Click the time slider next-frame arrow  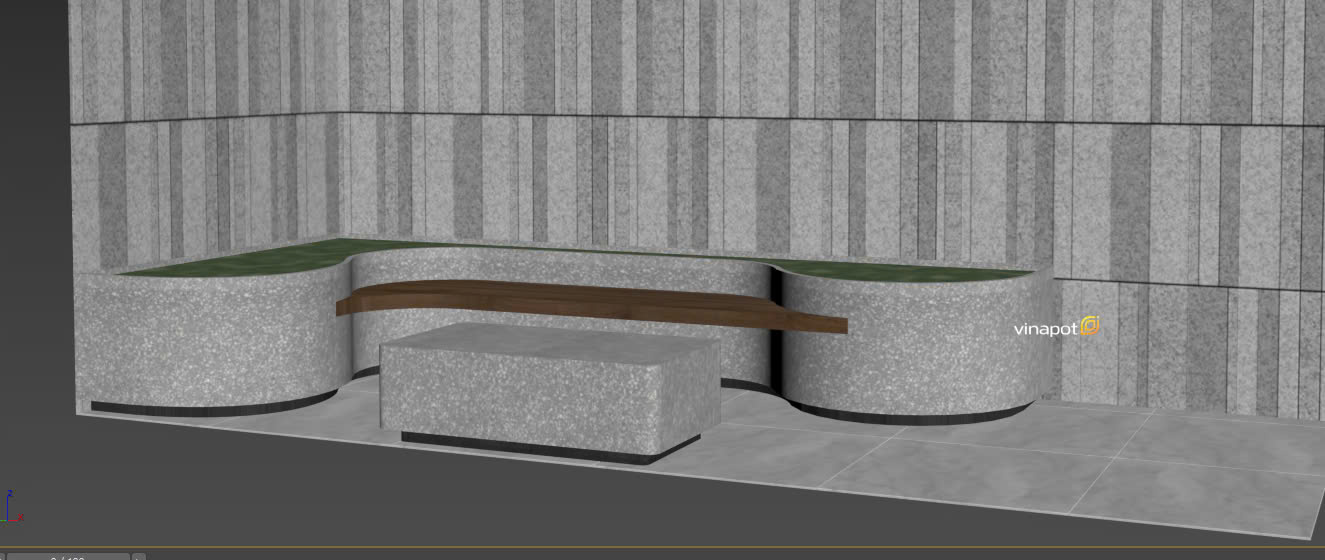click(x=139, y=556)
